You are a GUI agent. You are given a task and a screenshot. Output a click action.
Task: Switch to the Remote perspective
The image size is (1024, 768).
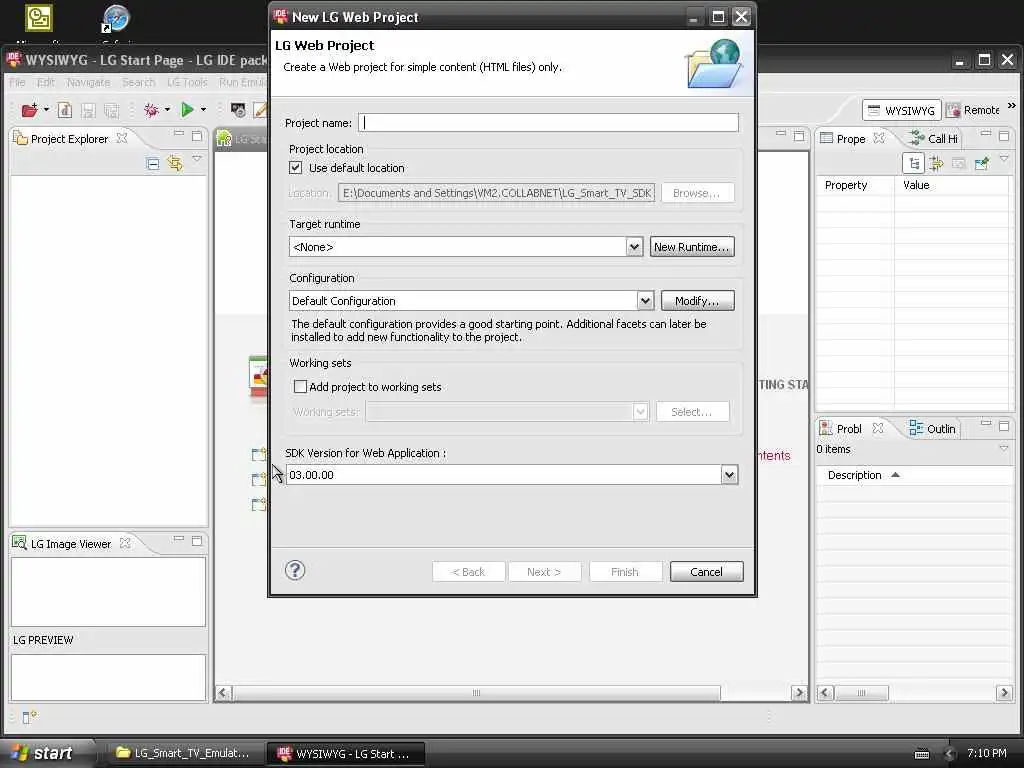(x=973, y=110)
